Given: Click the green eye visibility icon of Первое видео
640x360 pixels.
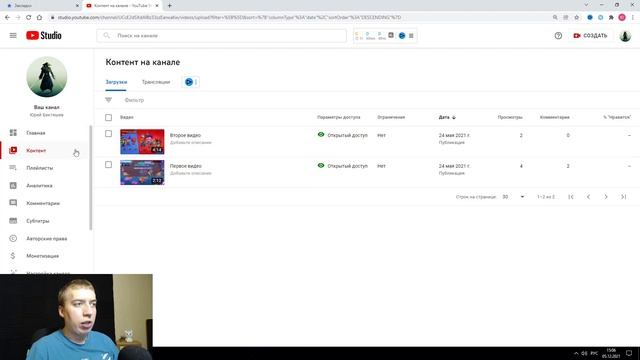Looking at the screenshot, I should tap(321, 165).
